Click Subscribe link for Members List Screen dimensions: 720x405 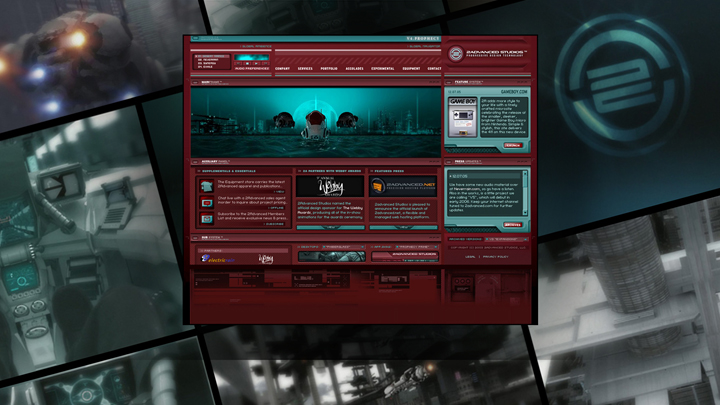click(274, 224)
